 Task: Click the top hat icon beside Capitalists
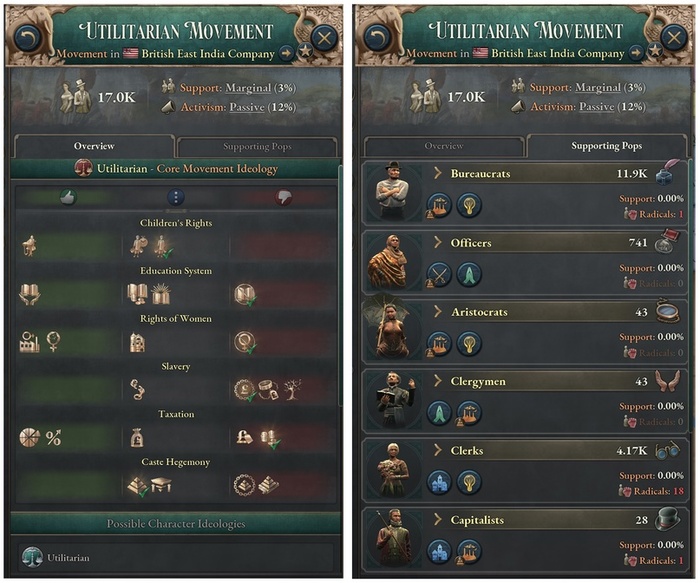[x=667, y=518]
